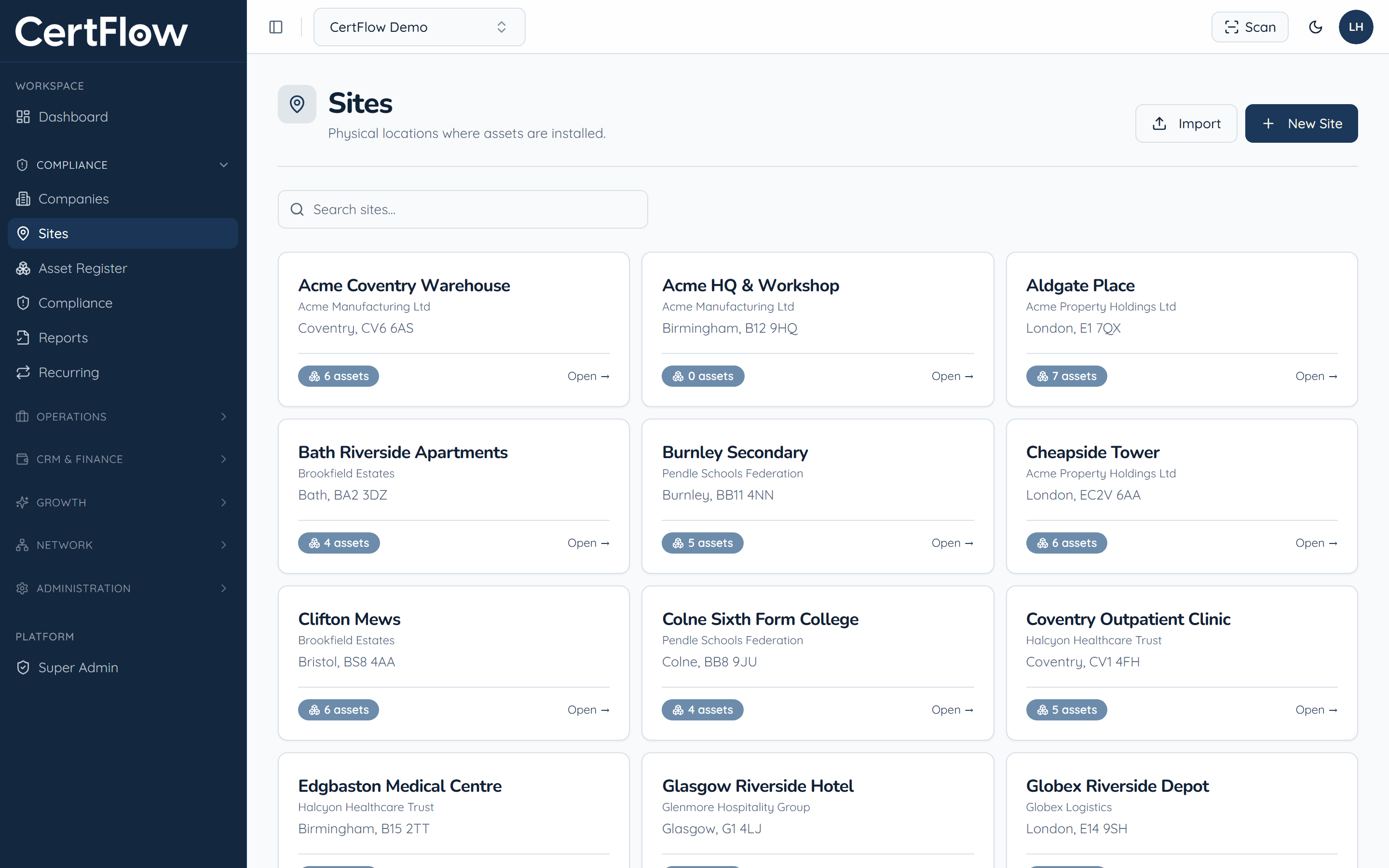Toggle the sidebar collapse icon

(x=275, y=27)
